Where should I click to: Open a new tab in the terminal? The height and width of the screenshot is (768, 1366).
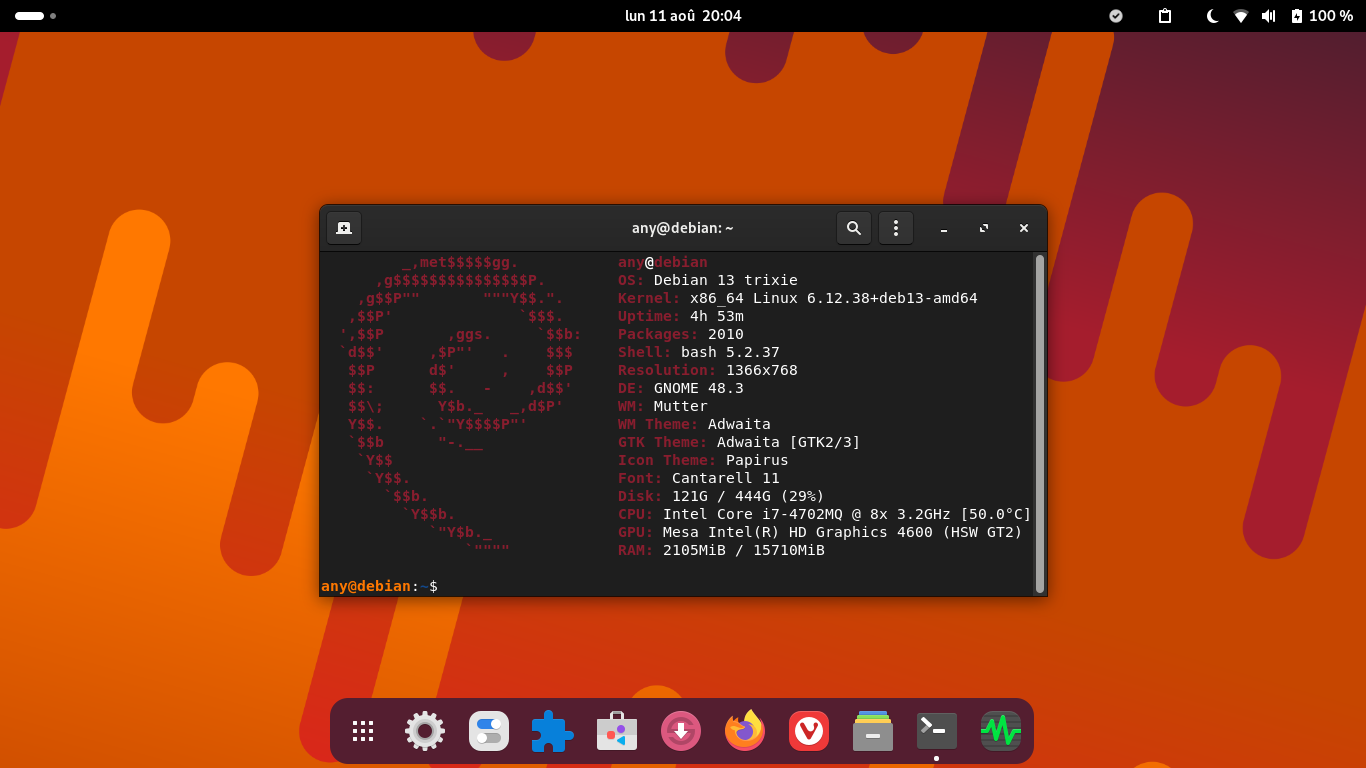point(344,228)
